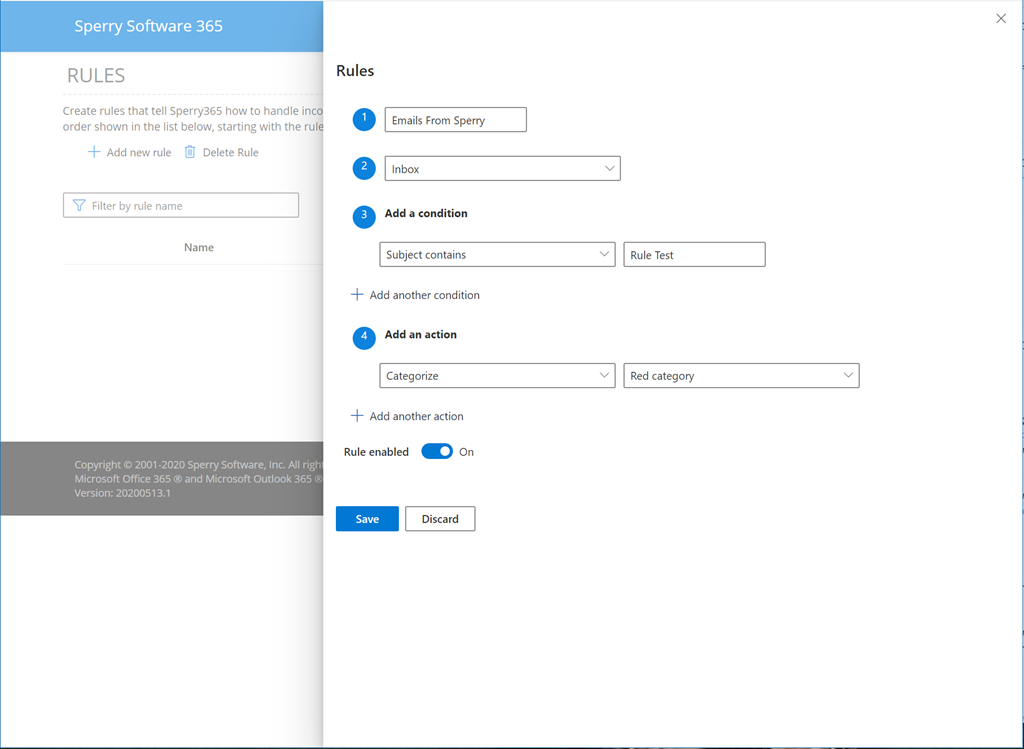Click the Add another condition link text

click(x=424, y=295)
